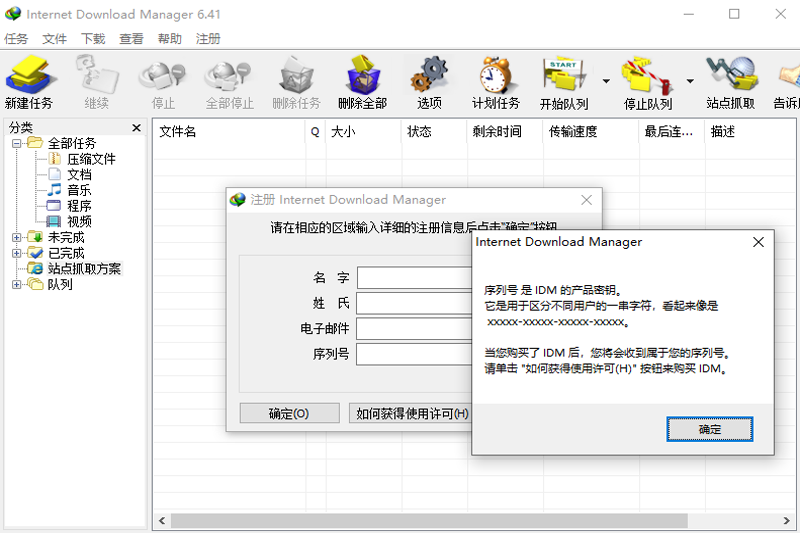Select the 视频 category
Image resolution: width=800 pixels, height=533 pixels.
click(x=79, y=221)
